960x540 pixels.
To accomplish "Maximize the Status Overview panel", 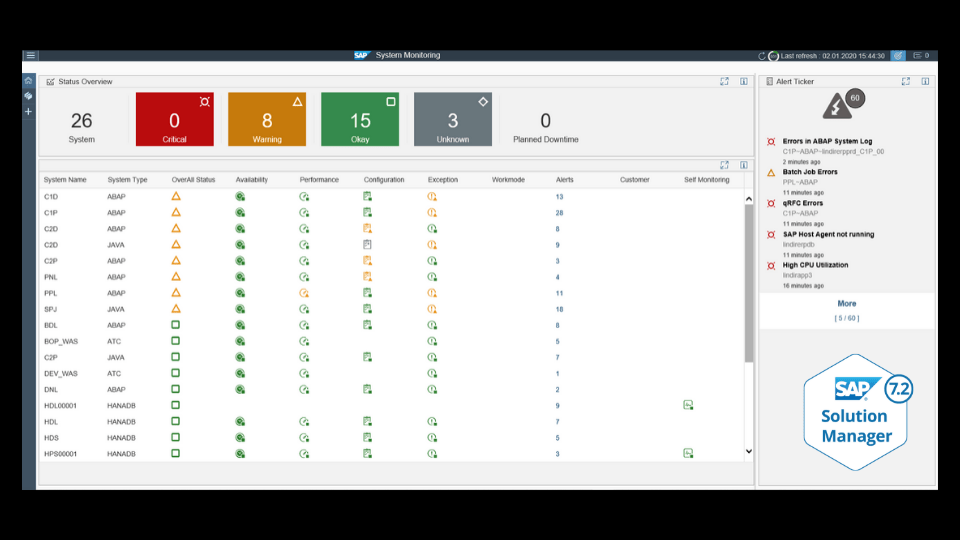I will click(x=724, y=82).
